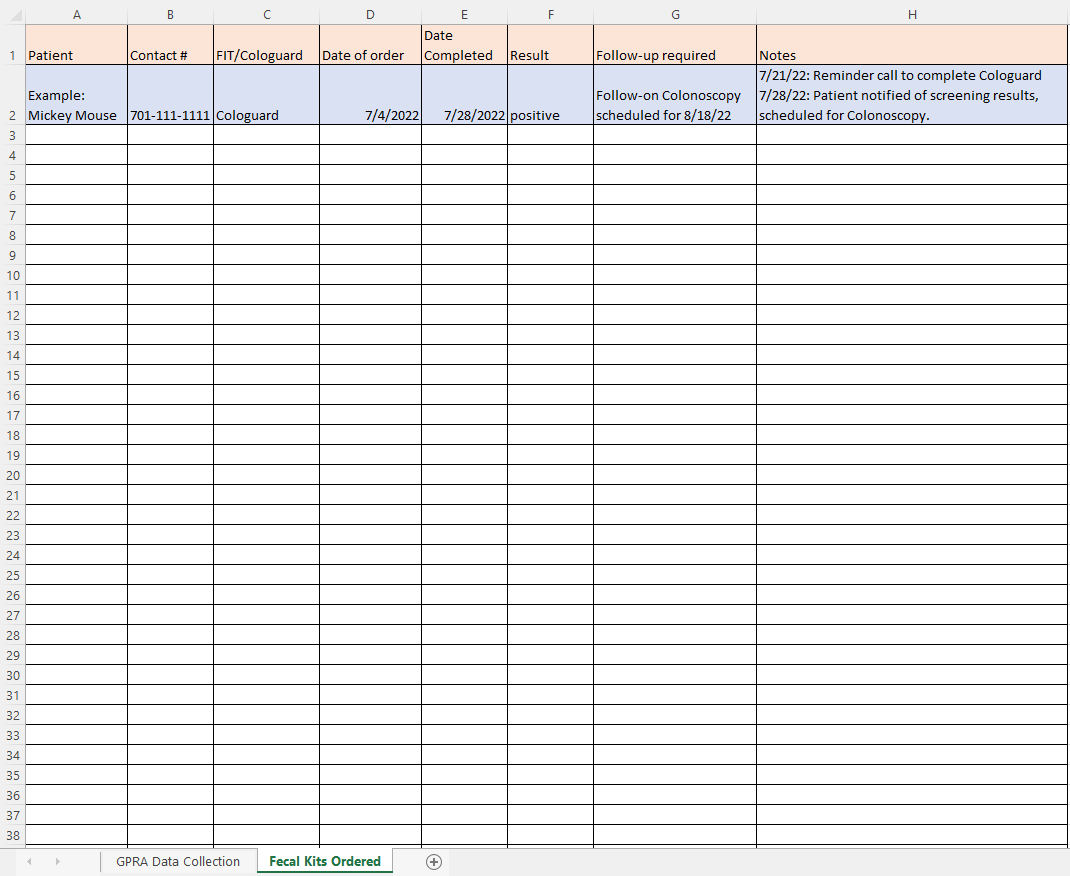Click the Add Sheet plus icon
This screenshot has height=876, width=1070.
[x=433, y=861]
